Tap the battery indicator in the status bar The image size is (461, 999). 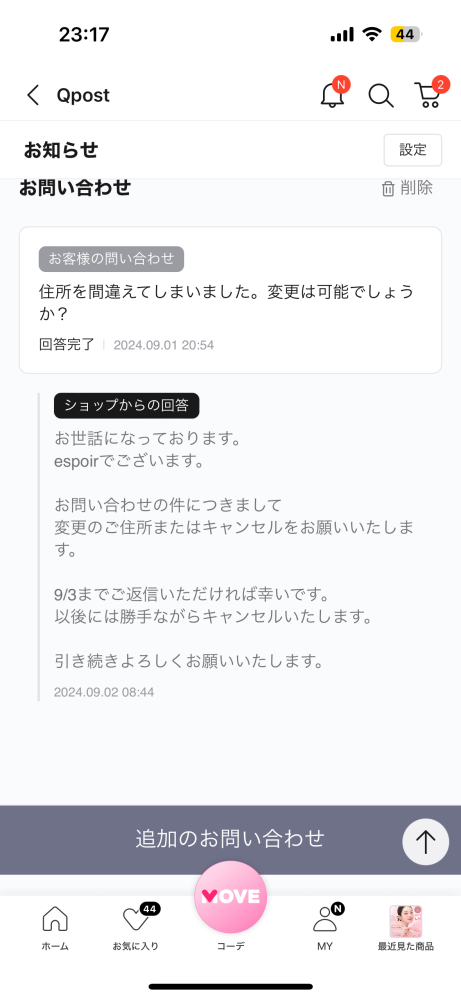[x=406, y=34]
